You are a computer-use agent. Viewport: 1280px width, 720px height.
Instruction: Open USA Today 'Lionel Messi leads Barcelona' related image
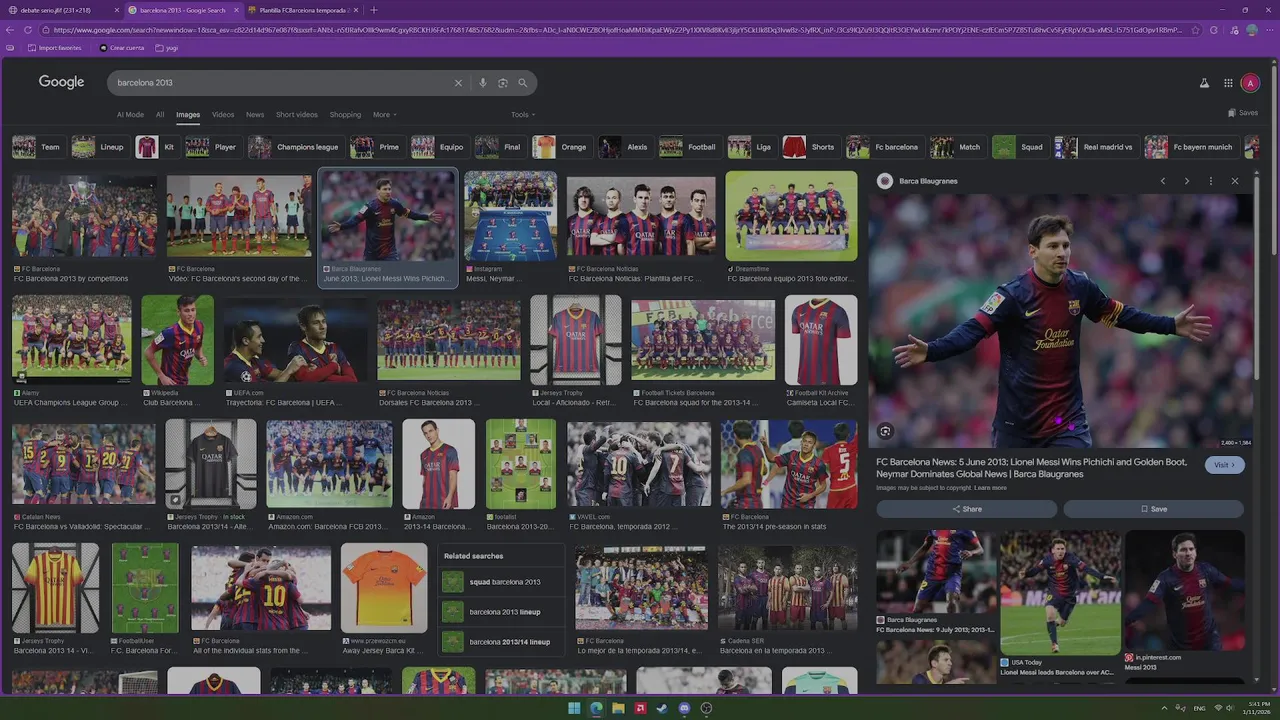[1060, 593]
